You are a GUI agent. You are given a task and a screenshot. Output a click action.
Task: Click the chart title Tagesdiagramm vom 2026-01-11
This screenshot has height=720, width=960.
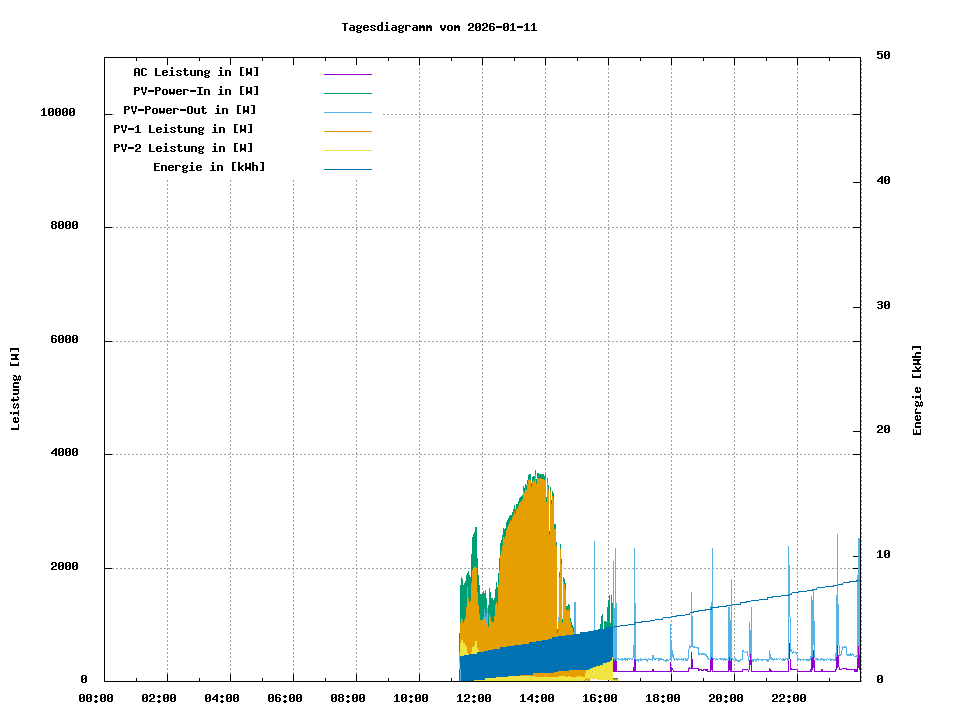pyautogui.click(x=439, y=27)
